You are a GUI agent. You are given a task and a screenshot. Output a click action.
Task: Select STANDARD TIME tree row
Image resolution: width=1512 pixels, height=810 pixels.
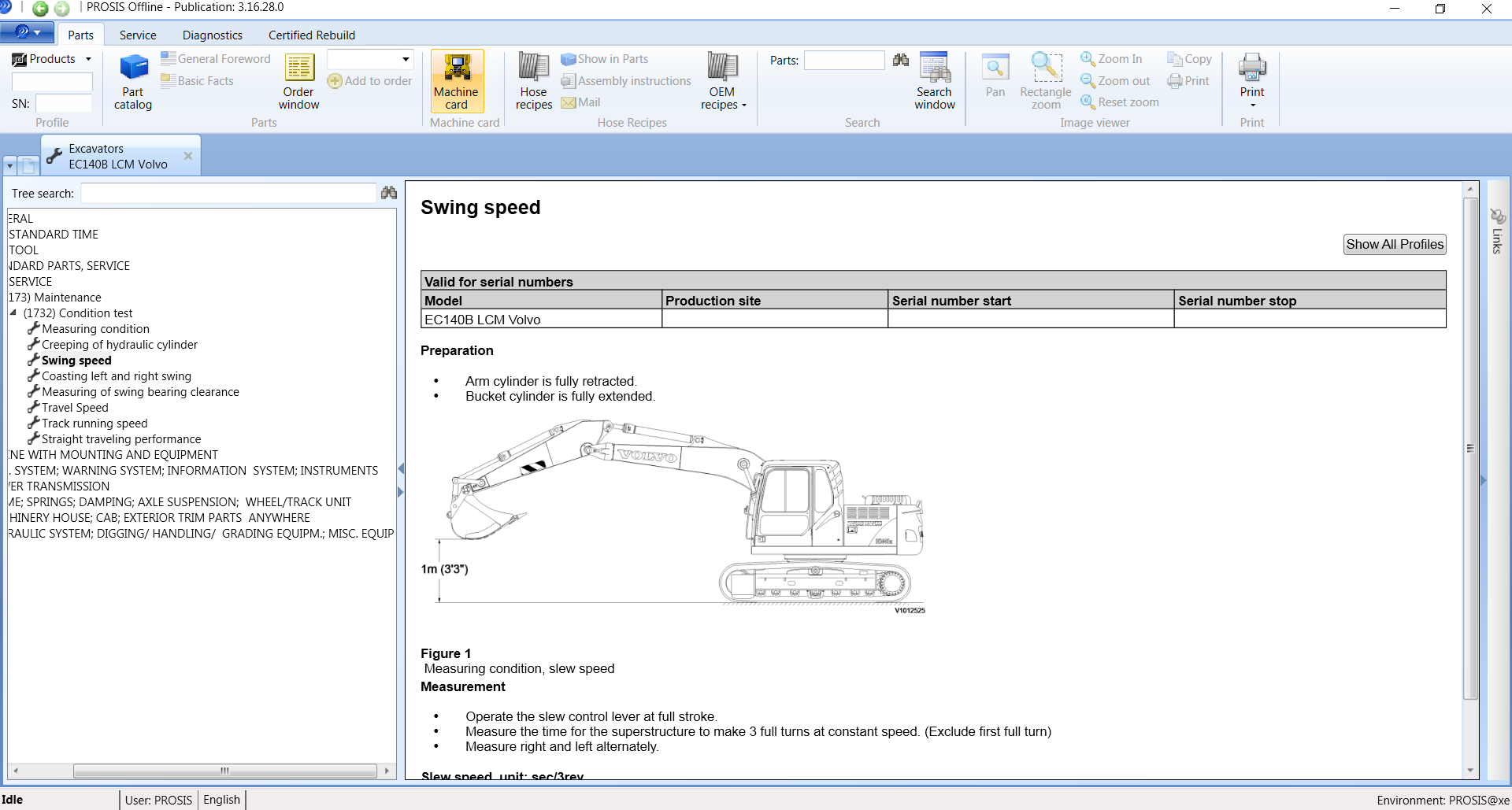pyautogui.click(x=54, y=234)
